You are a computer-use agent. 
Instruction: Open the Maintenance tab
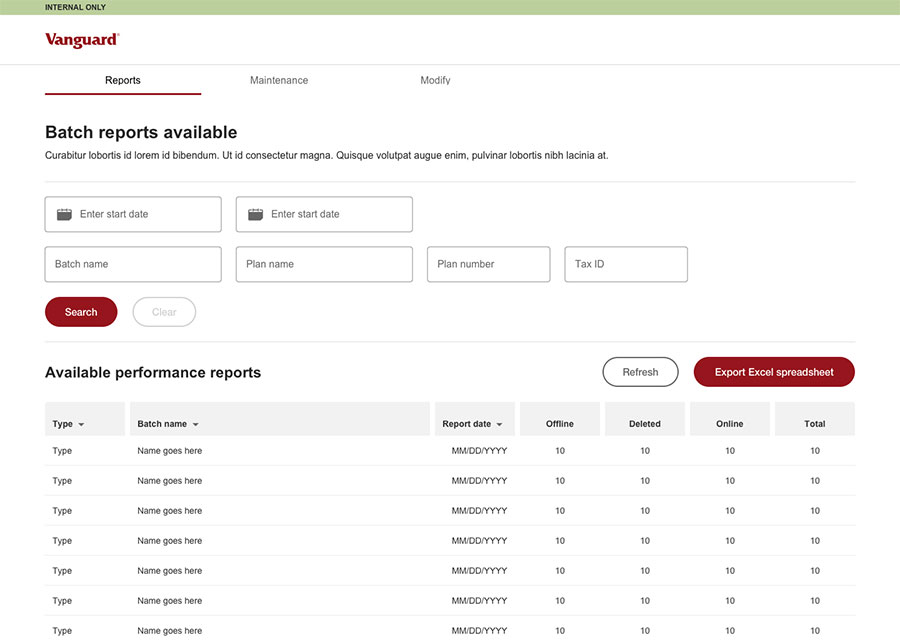[279, 81]
